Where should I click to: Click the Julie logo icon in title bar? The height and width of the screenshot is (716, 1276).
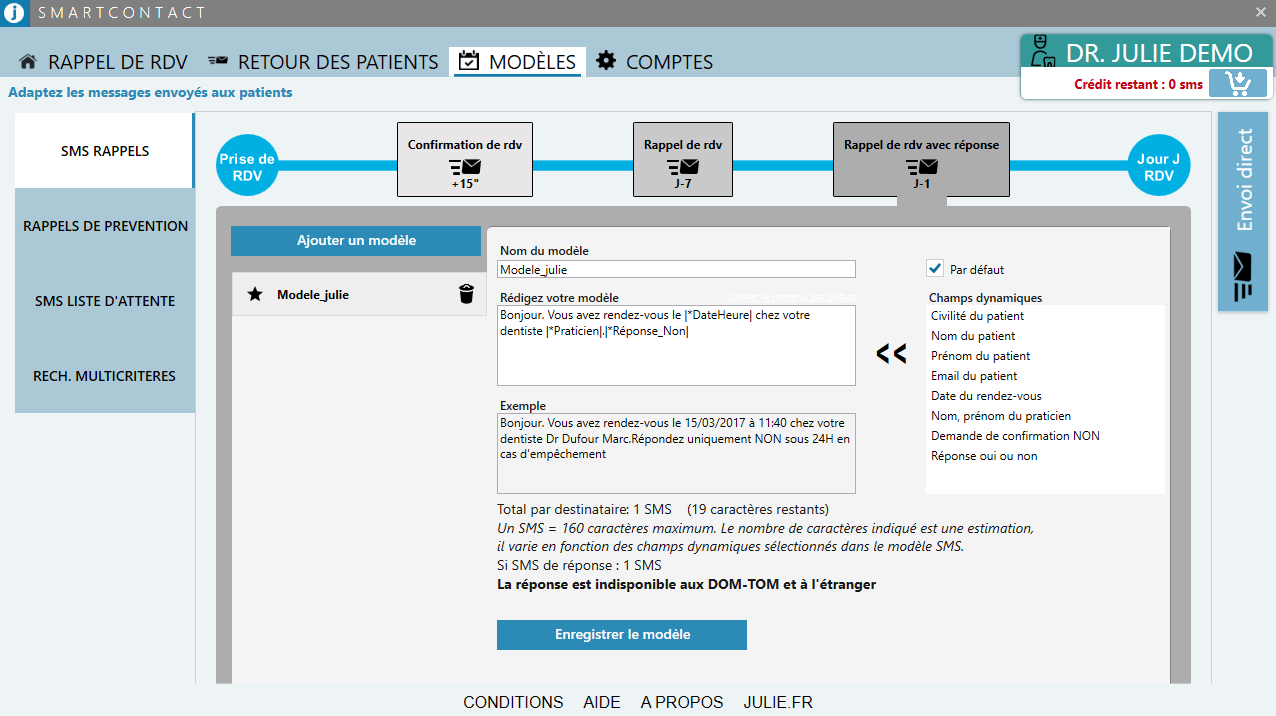coord(14,13)
